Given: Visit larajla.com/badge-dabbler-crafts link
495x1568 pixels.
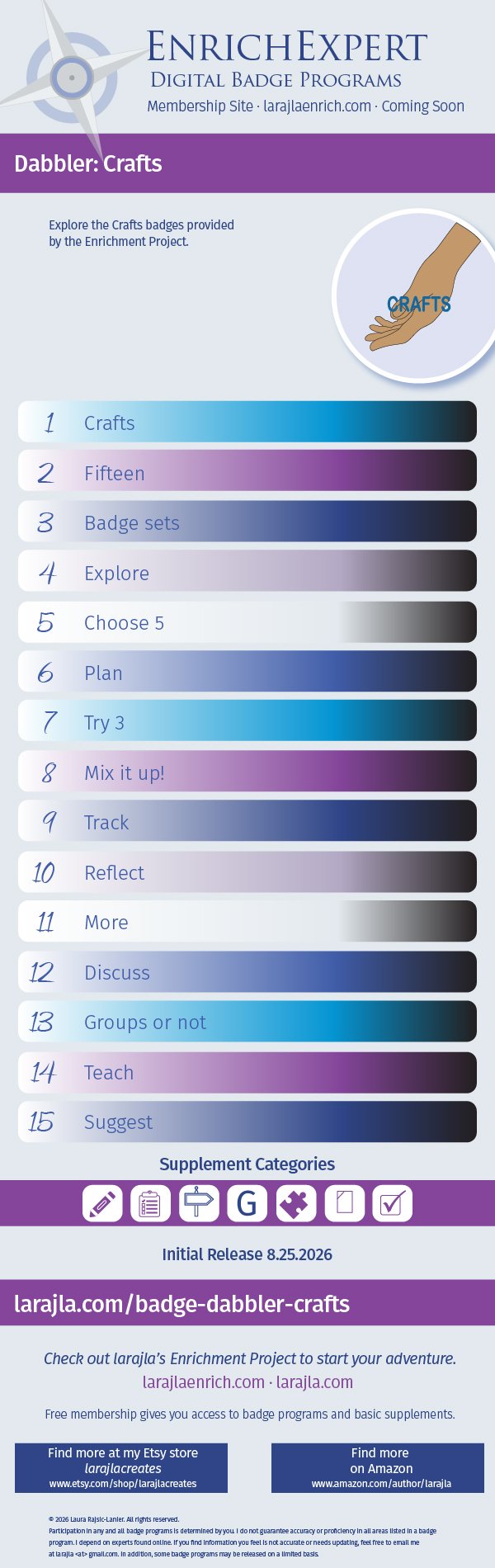Looking at the screenshot, I should (x=181, y=1304).
